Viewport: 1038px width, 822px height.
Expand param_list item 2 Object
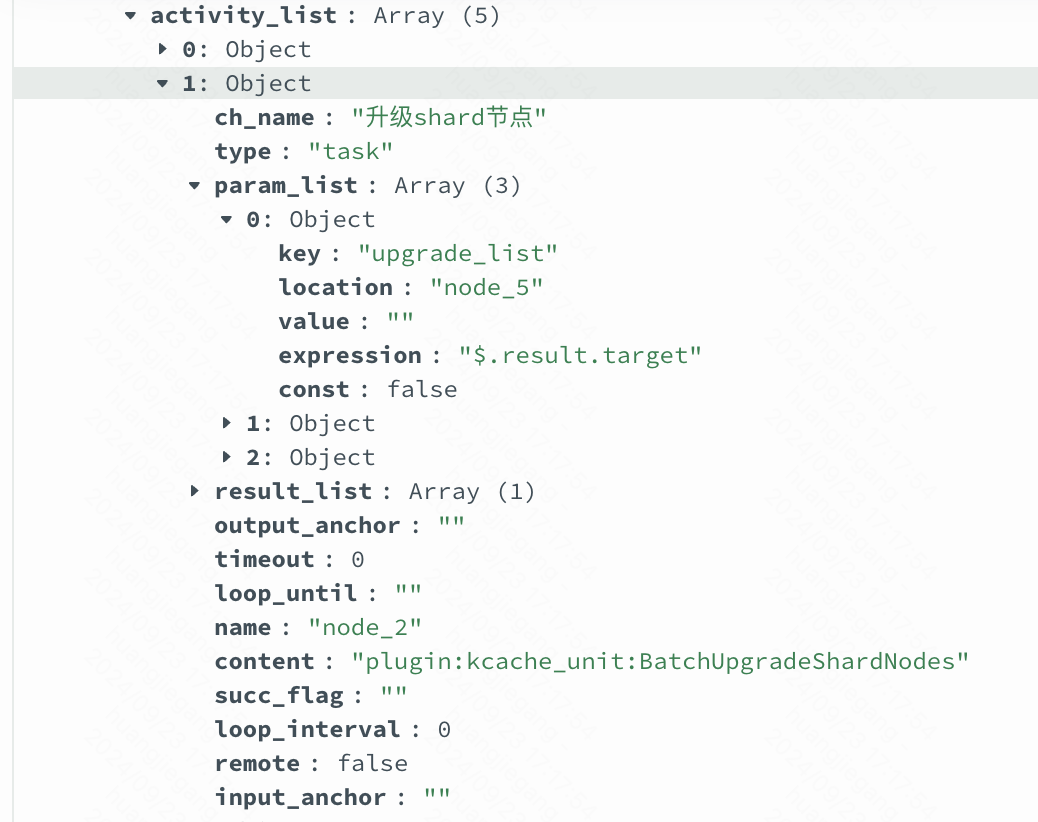tap(226, 457)
